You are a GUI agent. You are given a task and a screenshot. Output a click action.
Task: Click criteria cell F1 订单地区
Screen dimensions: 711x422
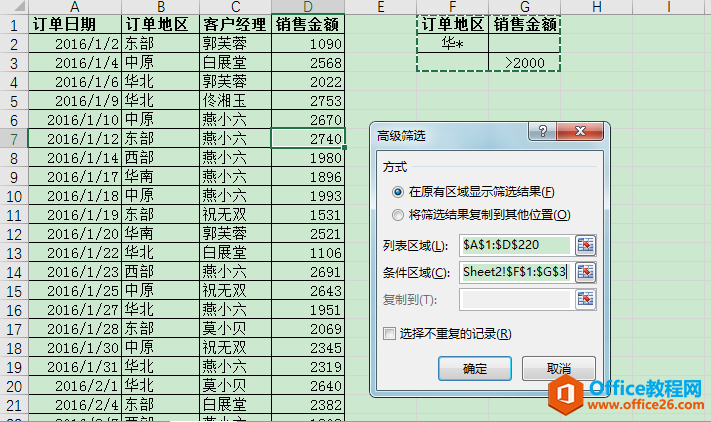click(453, 24)
